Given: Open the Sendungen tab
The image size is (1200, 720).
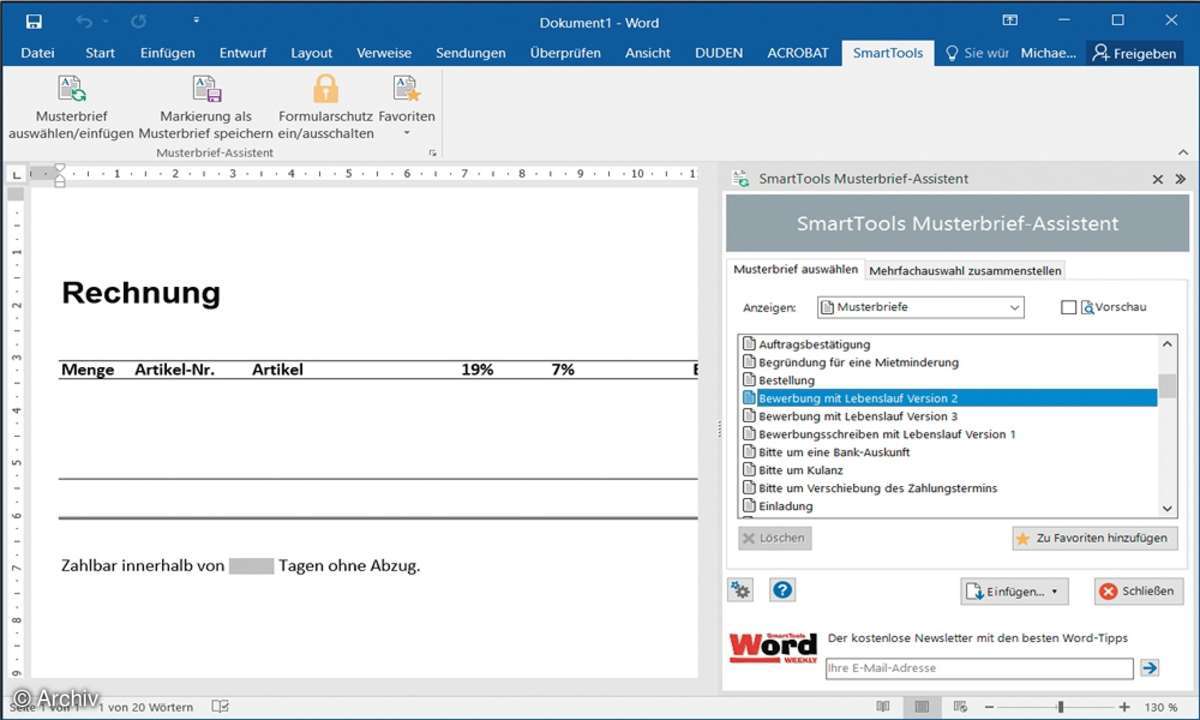Looking at the screenshot, I should pos(471,53).
